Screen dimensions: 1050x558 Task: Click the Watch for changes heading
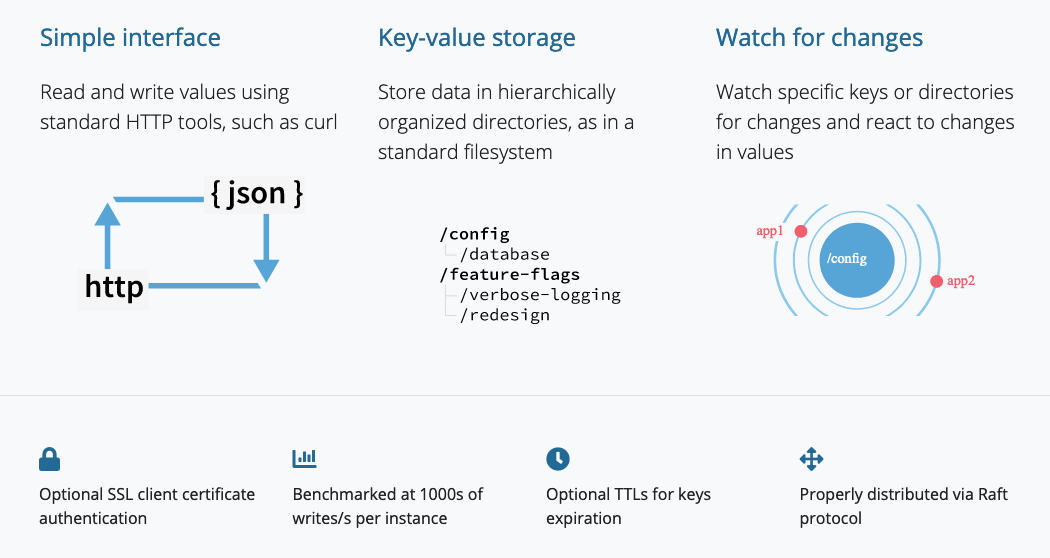(819, 39)
